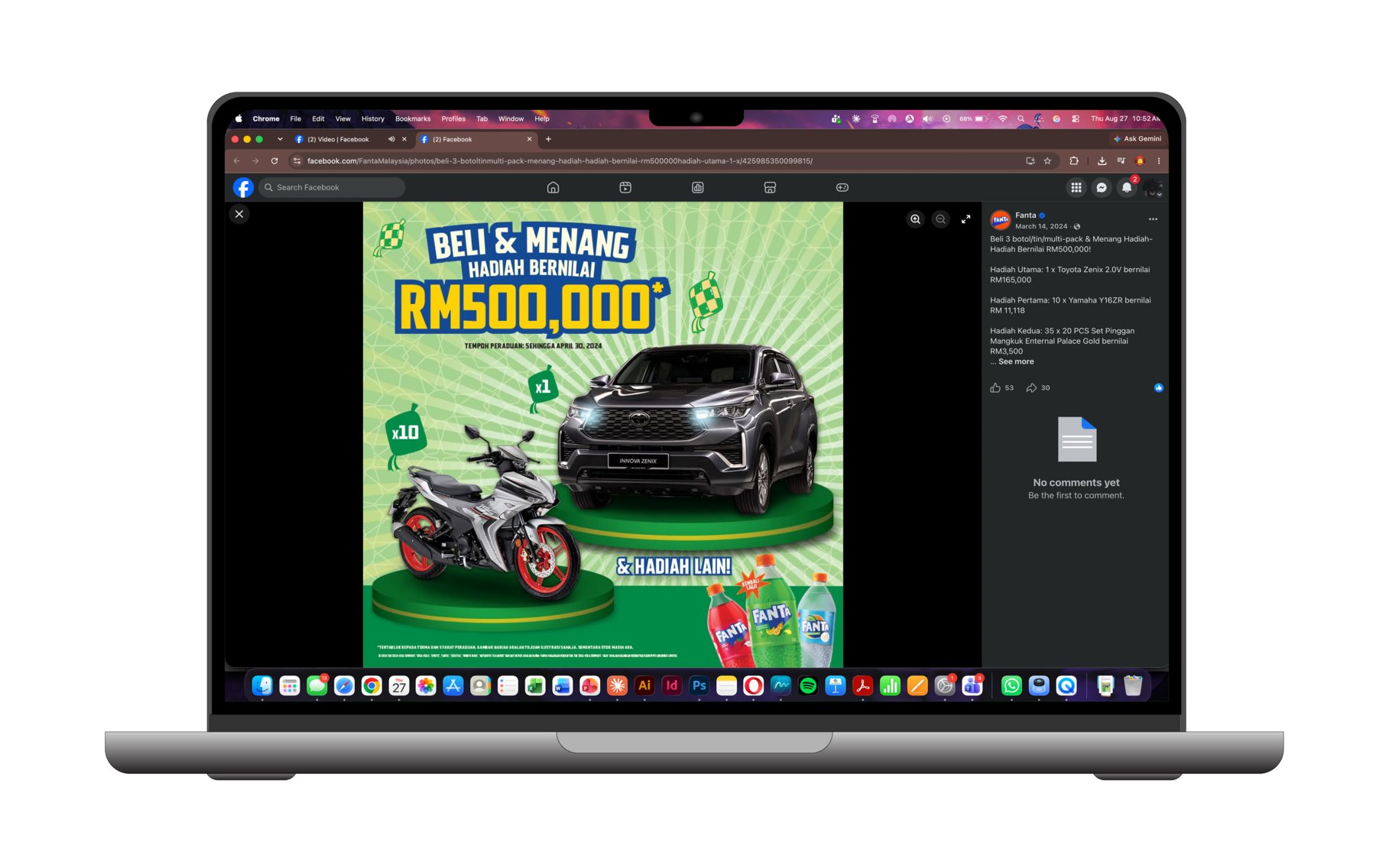Switch to the Video | Facebook tab
Image resolution: width=1376 pixels, height=868 pixels.
point(338,140)
